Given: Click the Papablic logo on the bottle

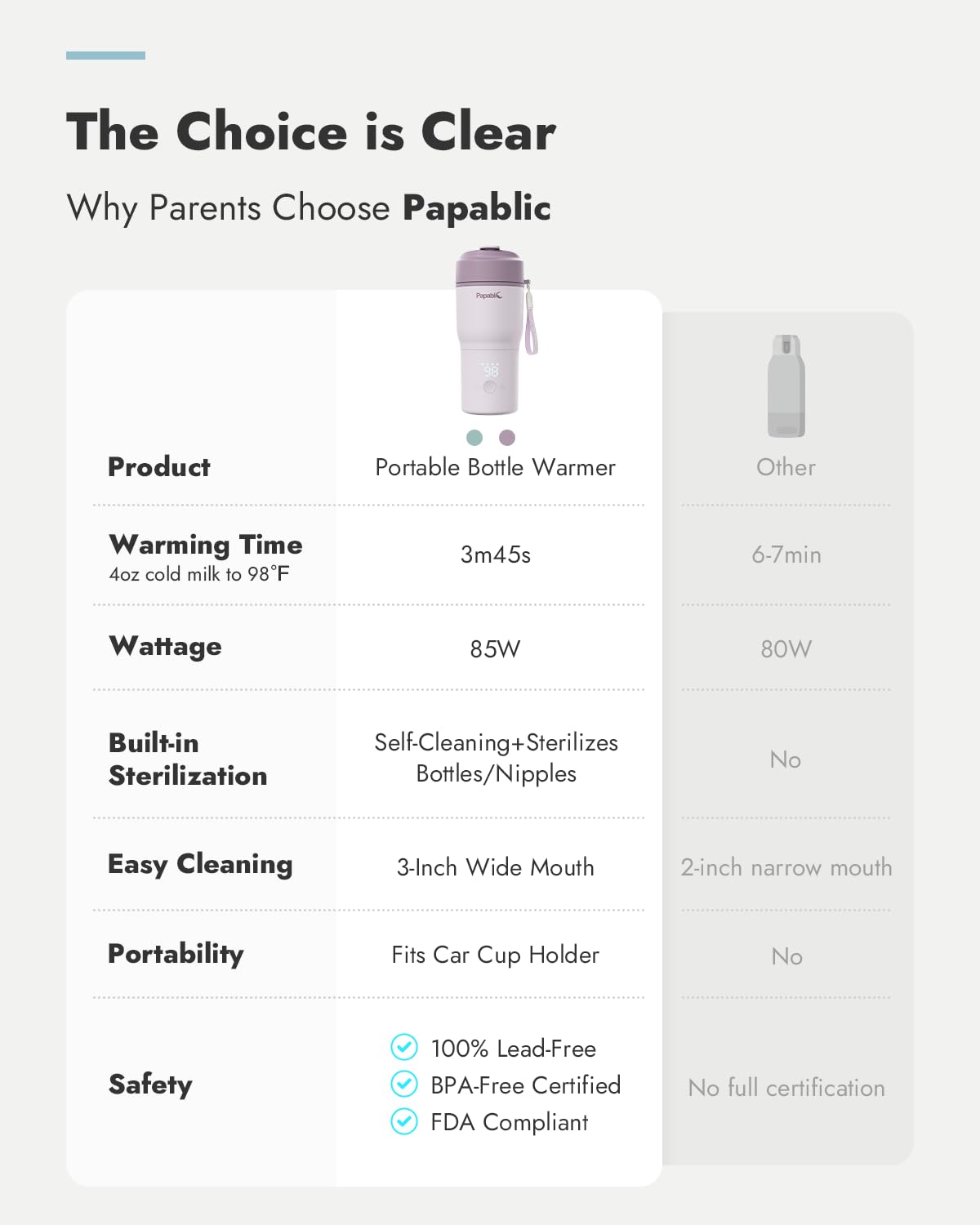Looking at the screenshot, I should (x=489, y=296).
